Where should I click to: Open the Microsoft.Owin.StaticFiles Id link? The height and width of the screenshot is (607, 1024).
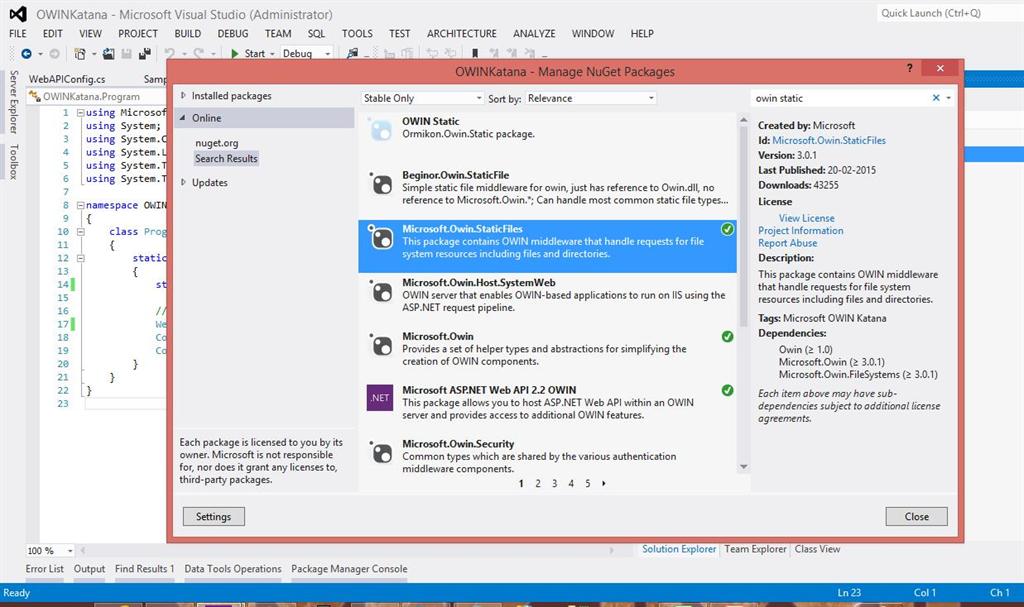click(x=829, y=140)
